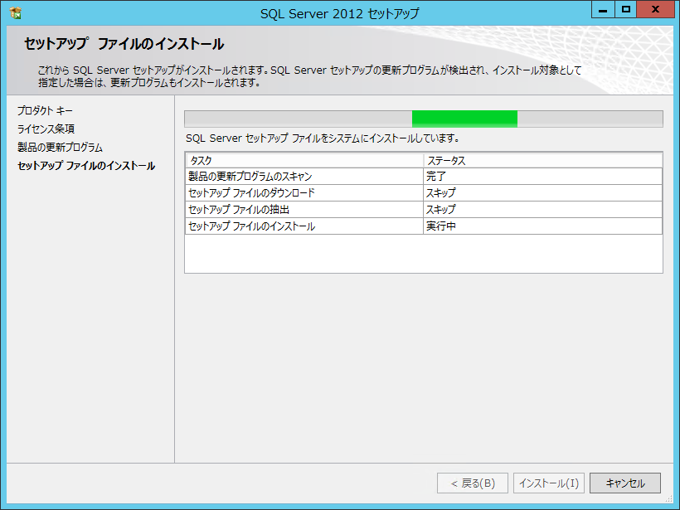Click the SQL Server setup icon in title bar
Image resolution: width=680 pixels, height=510 pixels.
pos(16,13)
